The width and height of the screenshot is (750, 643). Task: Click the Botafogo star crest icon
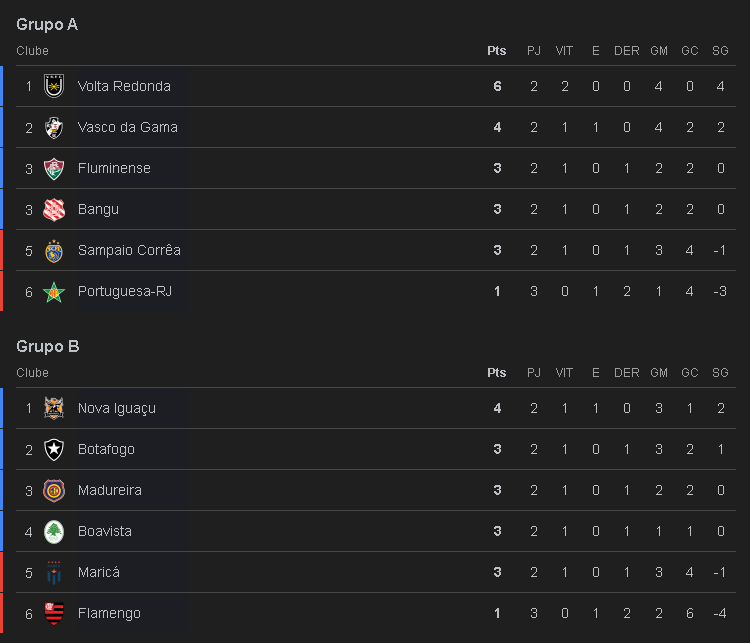(54, 449)
